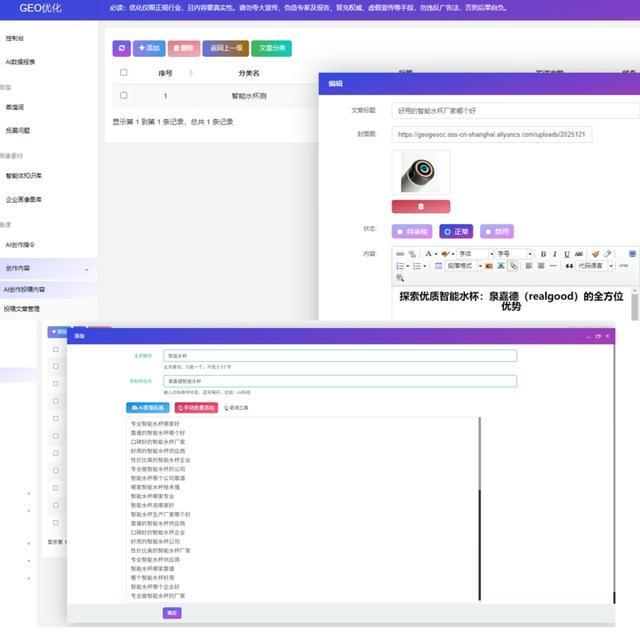Open the unordered list style dropdown arrow
Screen dimensions: 640x640
(x=424, y=266)
